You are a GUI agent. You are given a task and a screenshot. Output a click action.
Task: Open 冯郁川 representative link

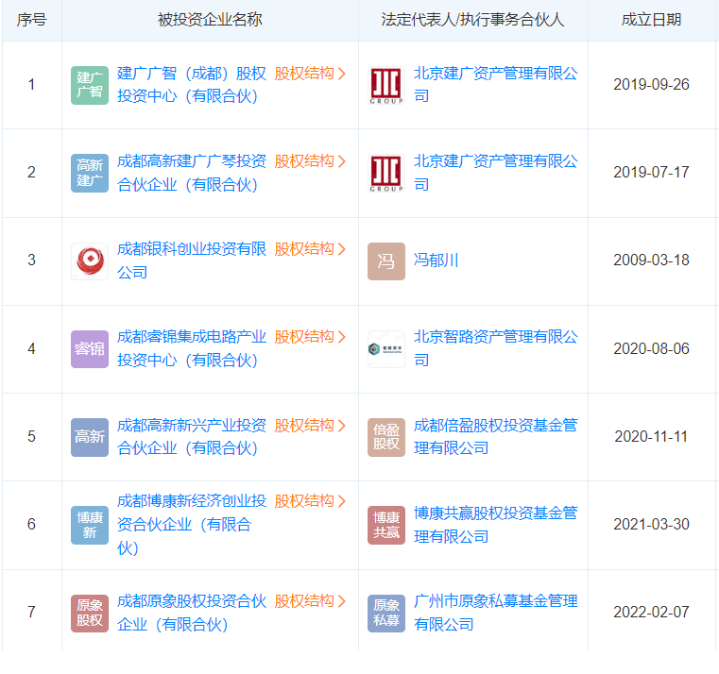tap(436, 260)
